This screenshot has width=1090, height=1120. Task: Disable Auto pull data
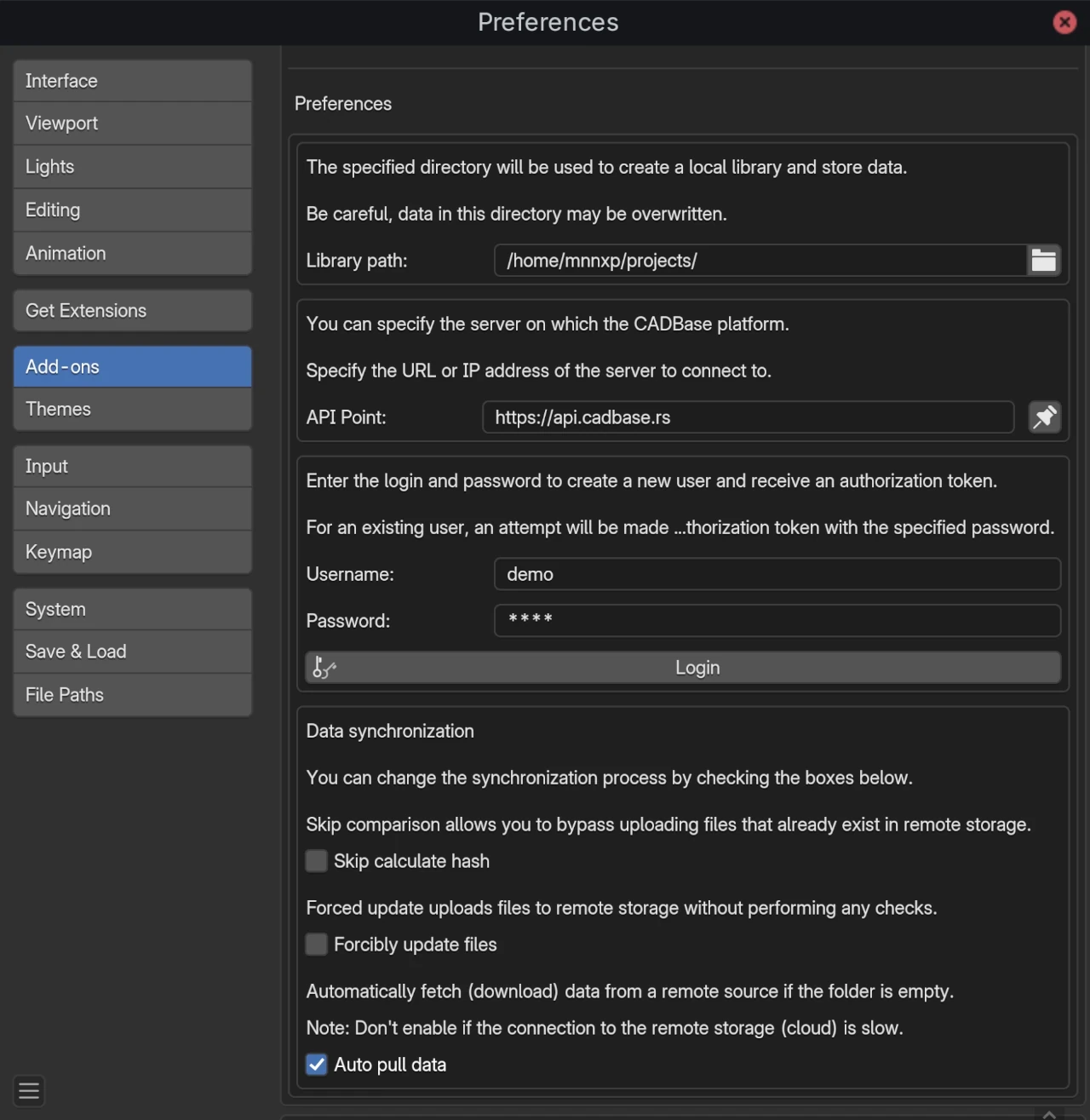pos(316,1065)
